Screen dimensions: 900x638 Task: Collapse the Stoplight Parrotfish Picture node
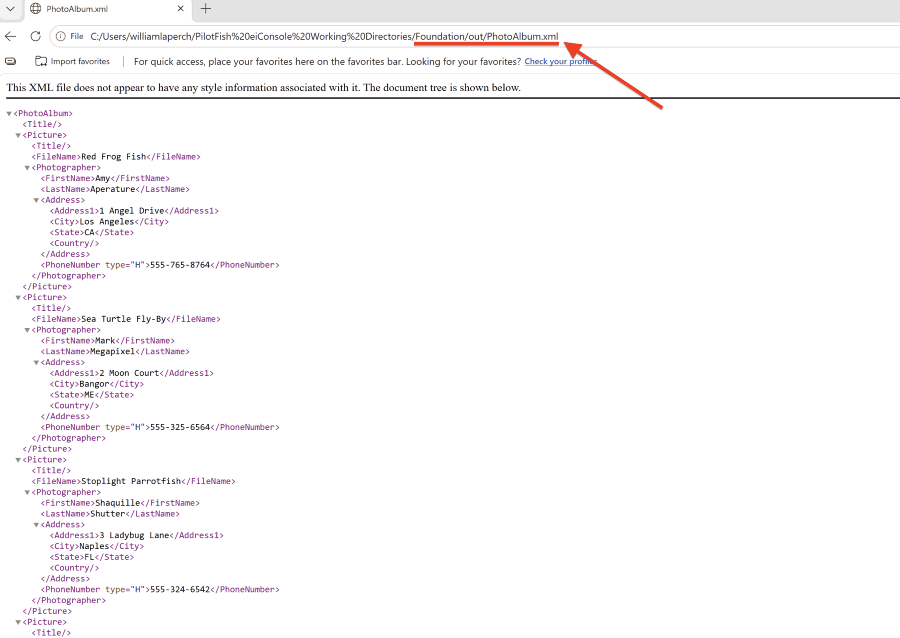click(18, 460)
